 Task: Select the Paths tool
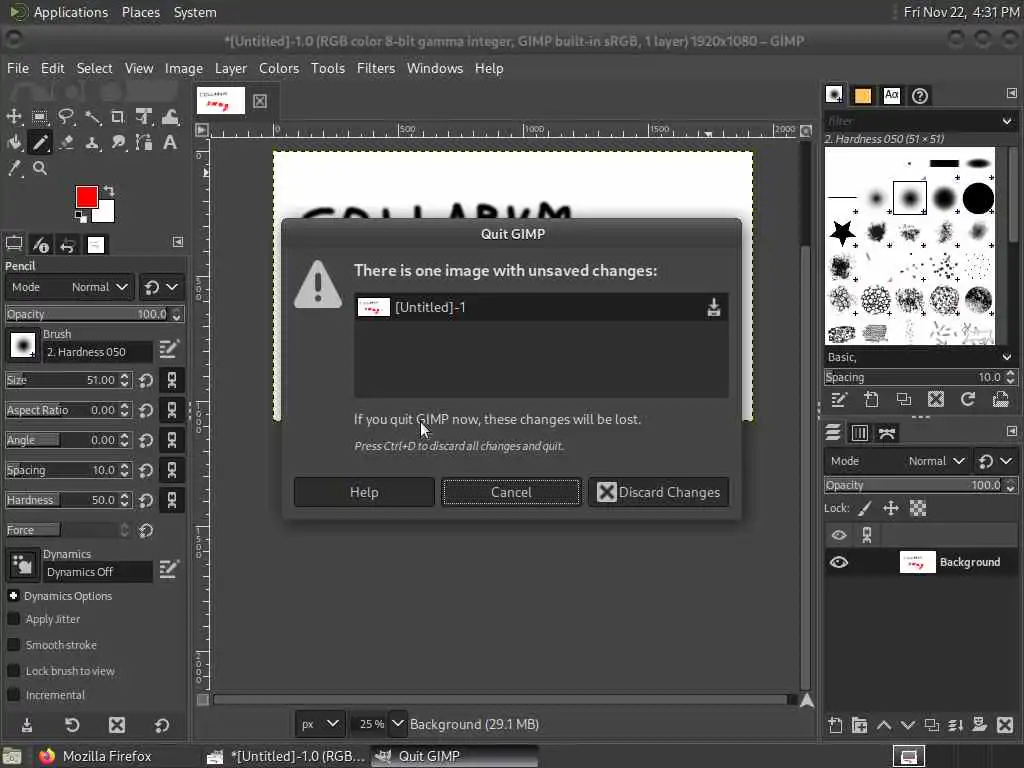144,142
